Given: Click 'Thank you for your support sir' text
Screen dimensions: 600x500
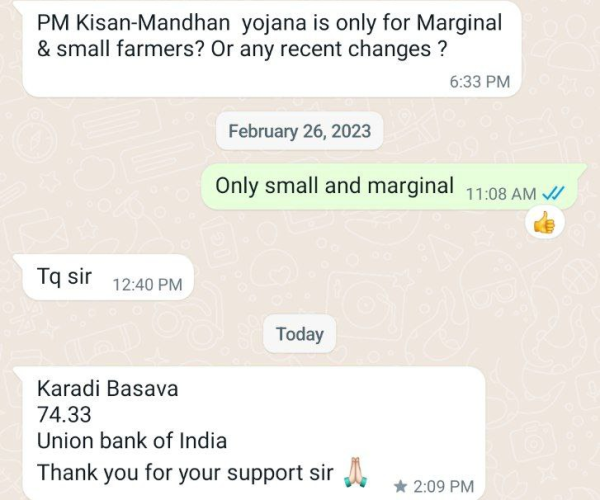Looking at the screenshot, I should pos(185,472).
